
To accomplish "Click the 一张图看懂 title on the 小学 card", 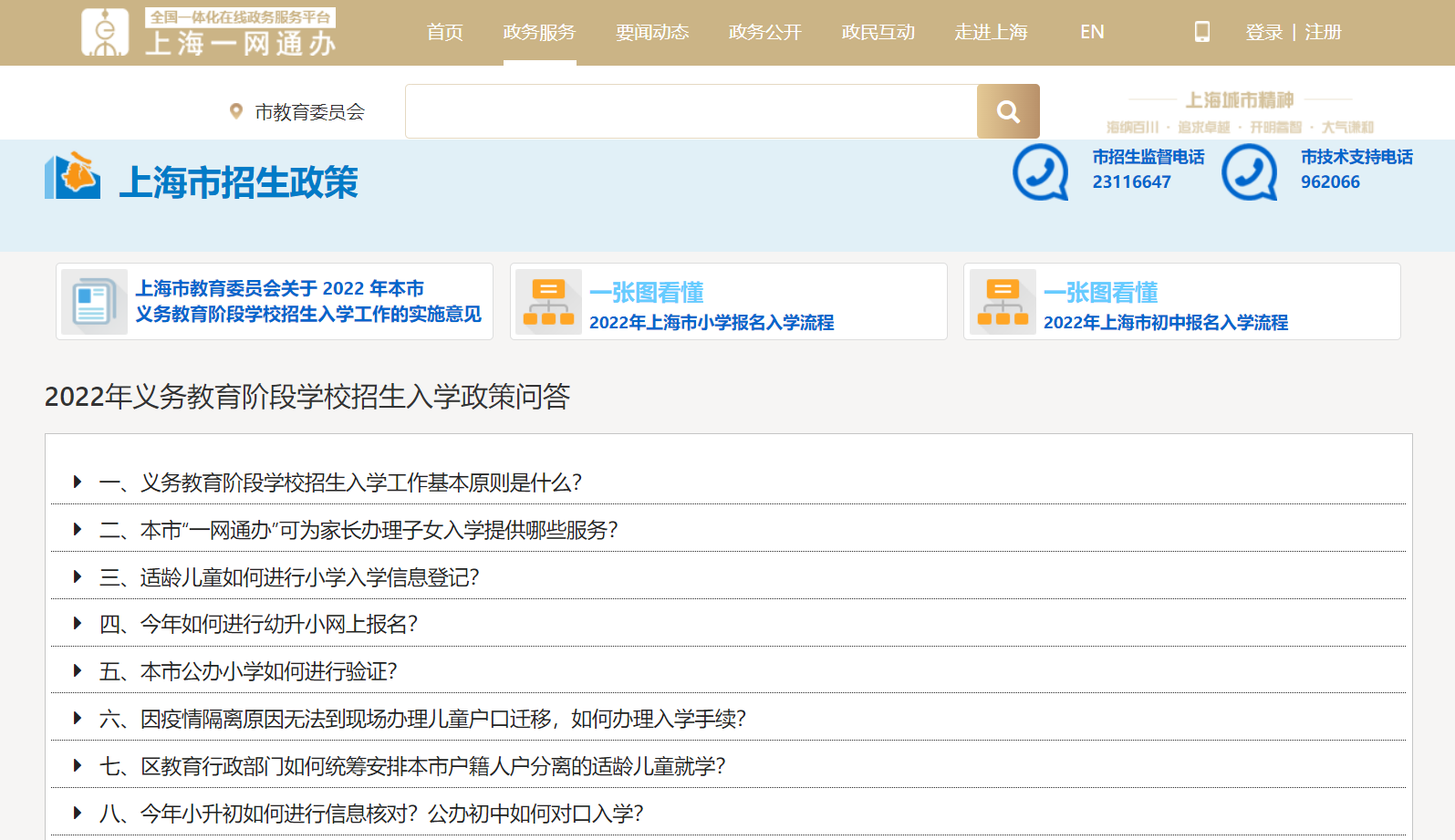I will pos(647,293).
